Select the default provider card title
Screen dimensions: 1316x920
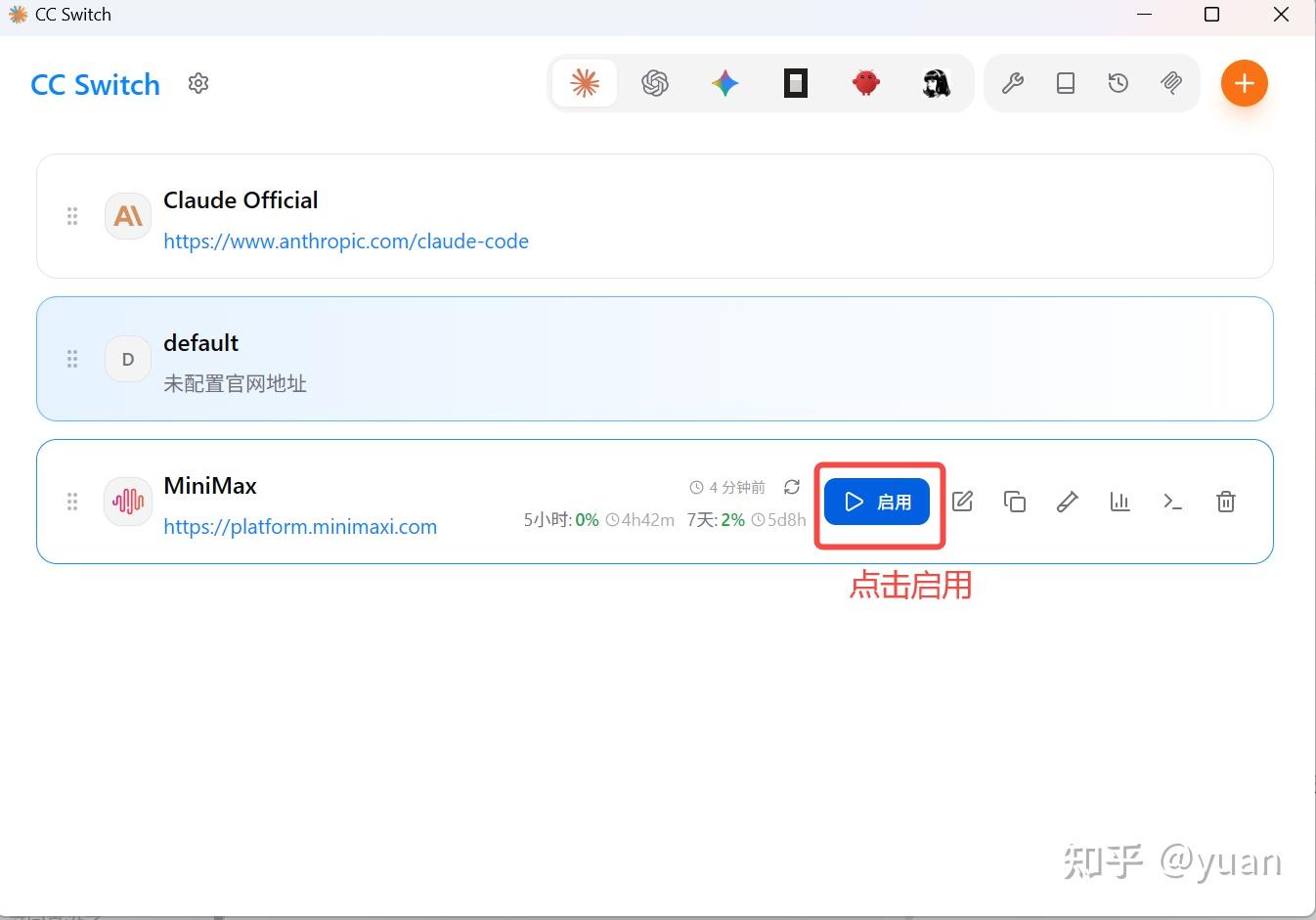coord(201,343)
